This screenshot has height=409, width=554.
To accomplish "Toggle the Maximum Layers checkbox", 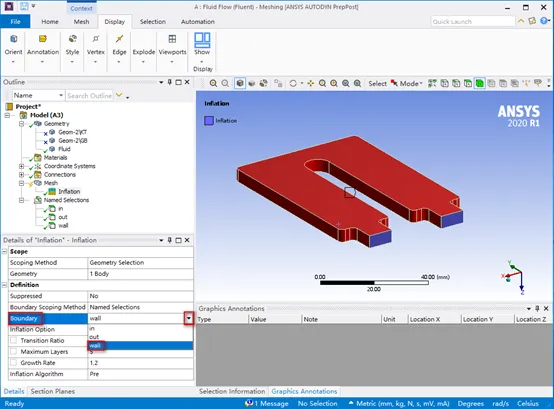I will tap(13, 351).
